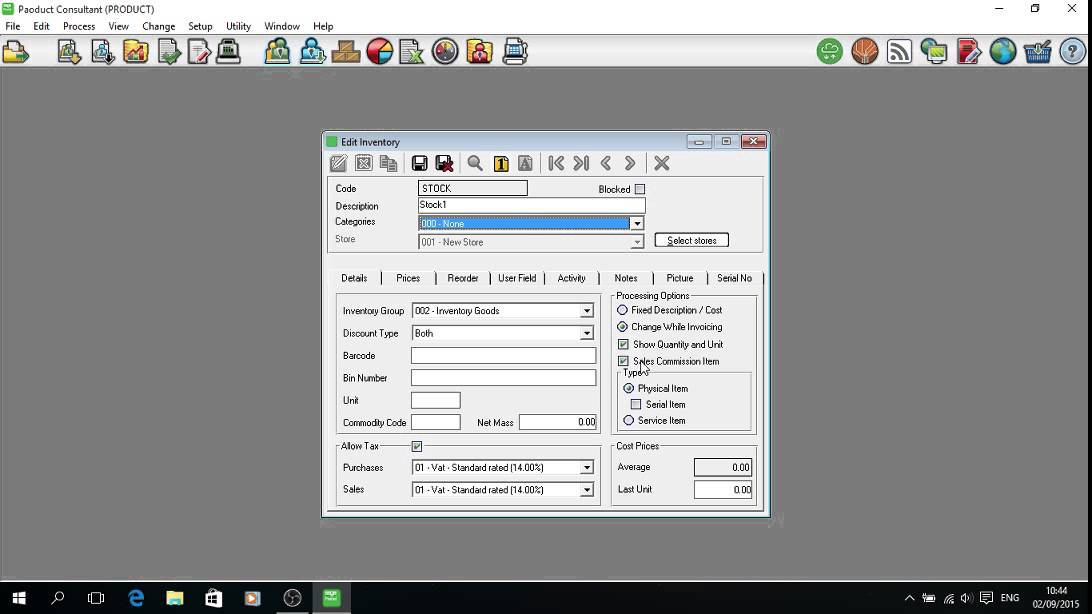Screen dimensions: 1092x614
Task: Select Fixed Description / Cost option
Action: tap(622, 310)
